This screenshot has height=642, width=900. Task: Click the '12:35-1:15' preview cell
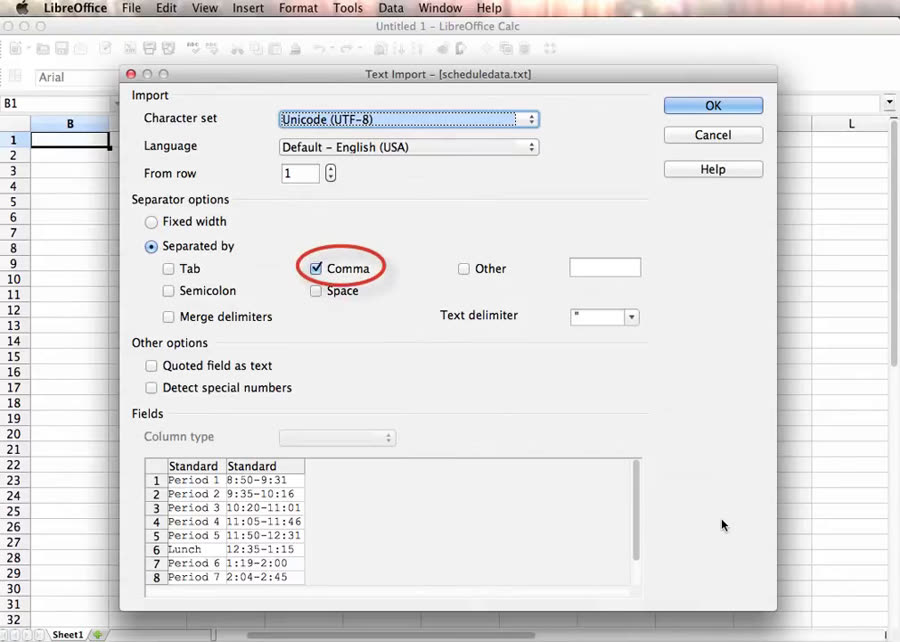click(265, 549)
